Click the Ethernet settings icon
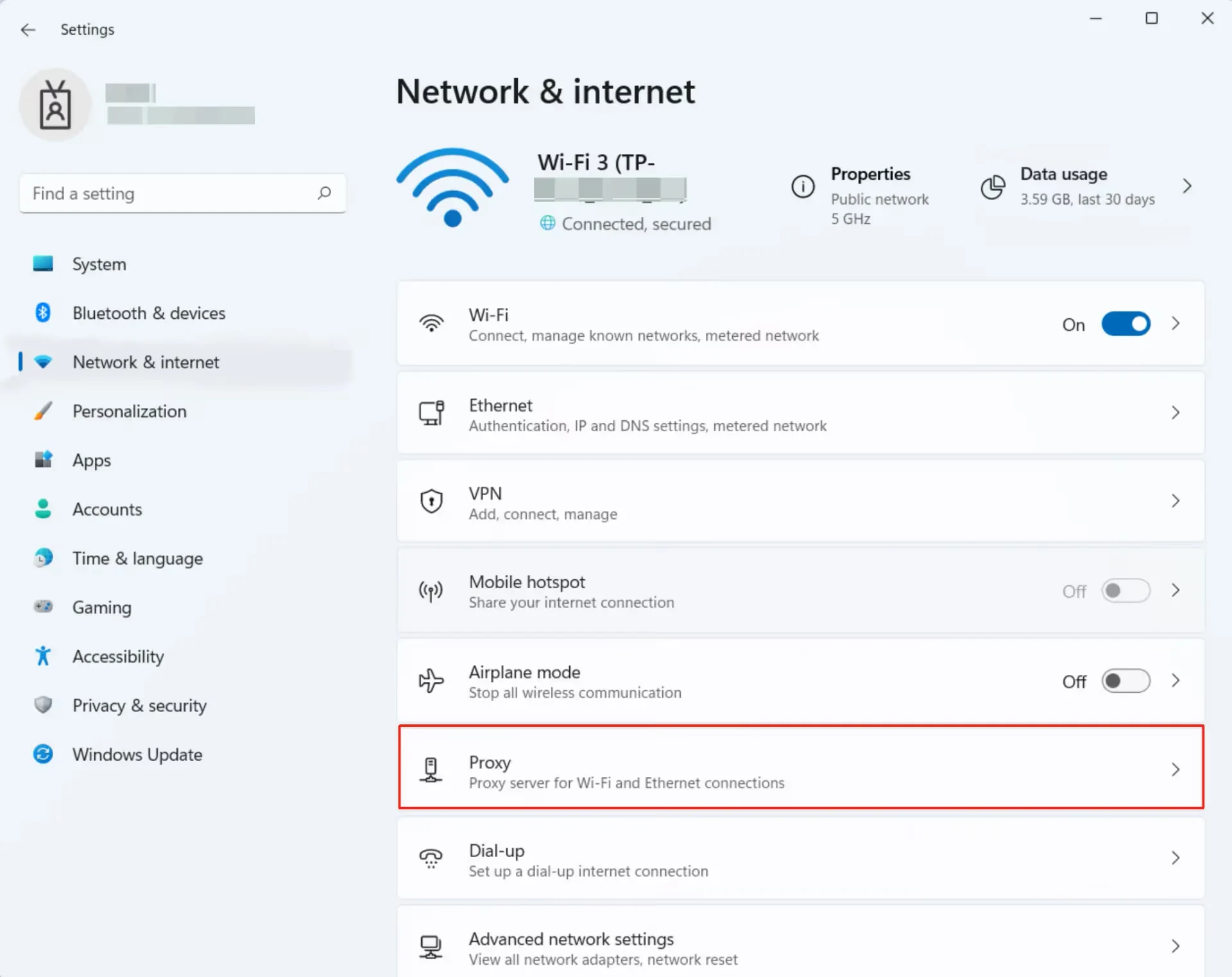1232x977 pixels. [x=431, y=414]
